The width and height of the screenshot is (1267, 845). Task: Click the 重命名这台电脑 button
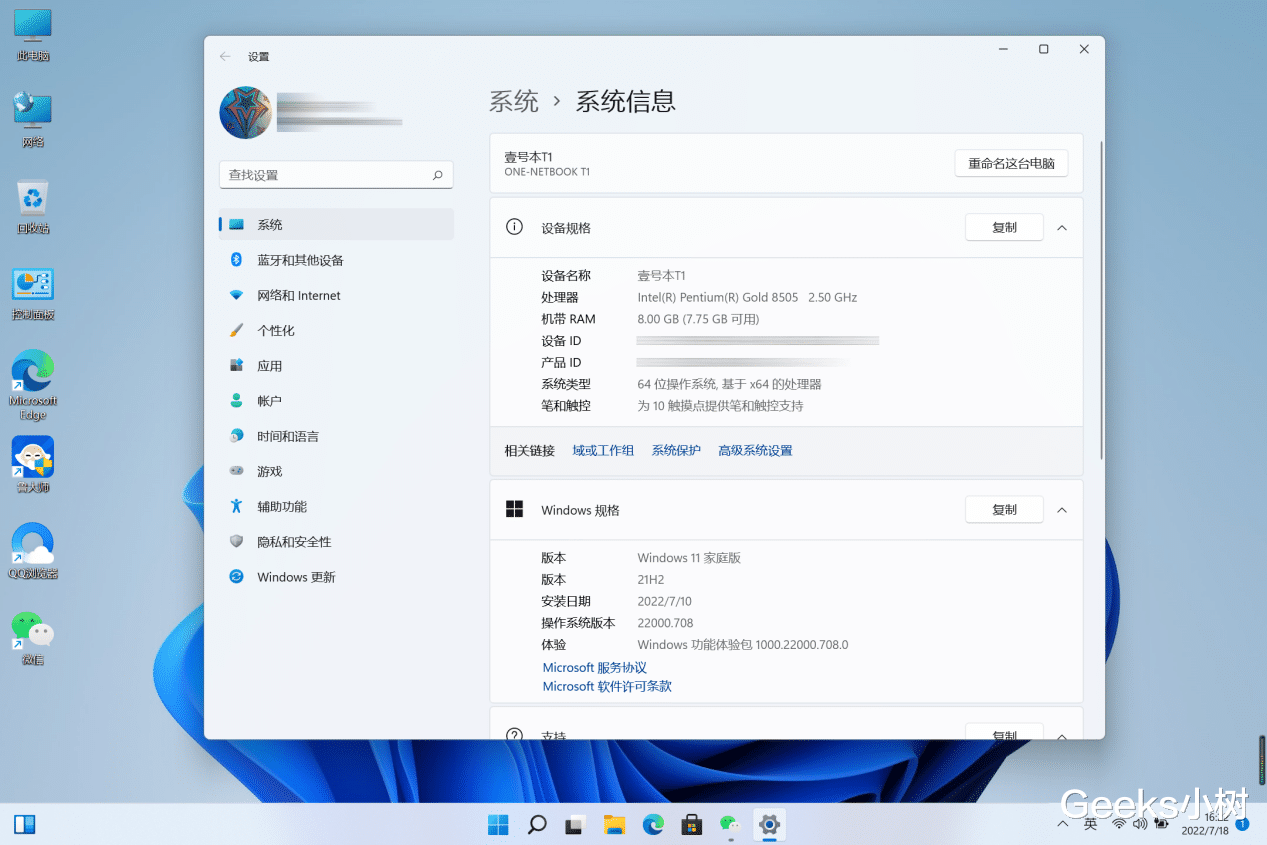(1011, 162)
